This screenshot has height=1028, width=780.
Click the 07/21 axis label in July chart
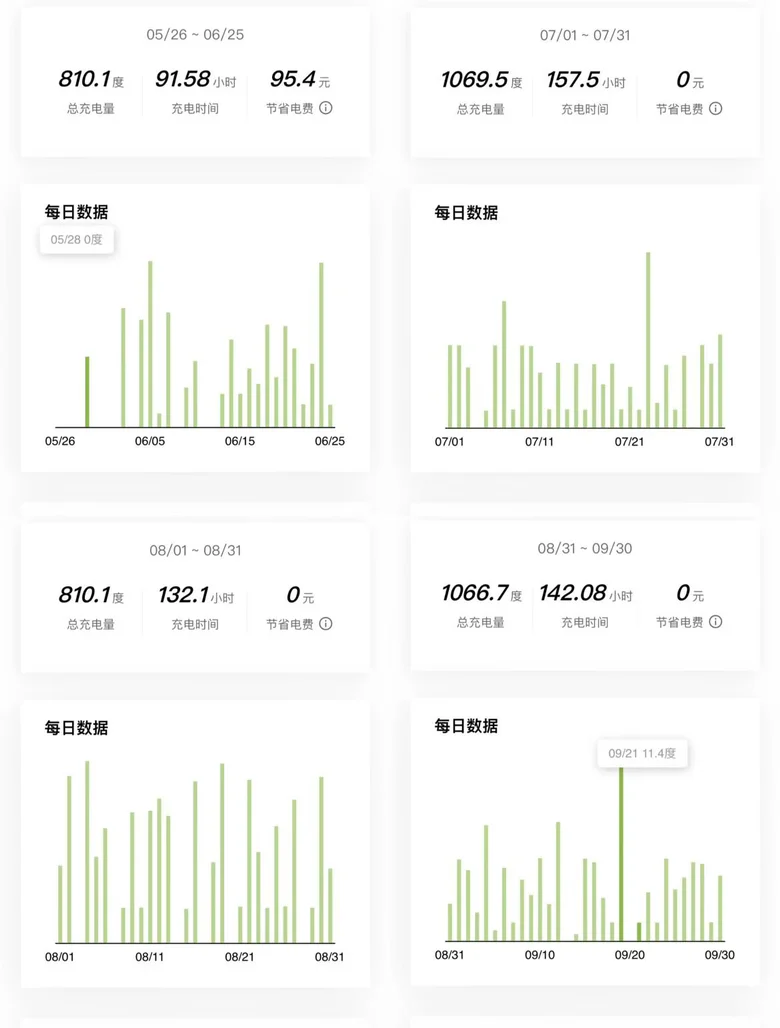click(x=630, y=441)
